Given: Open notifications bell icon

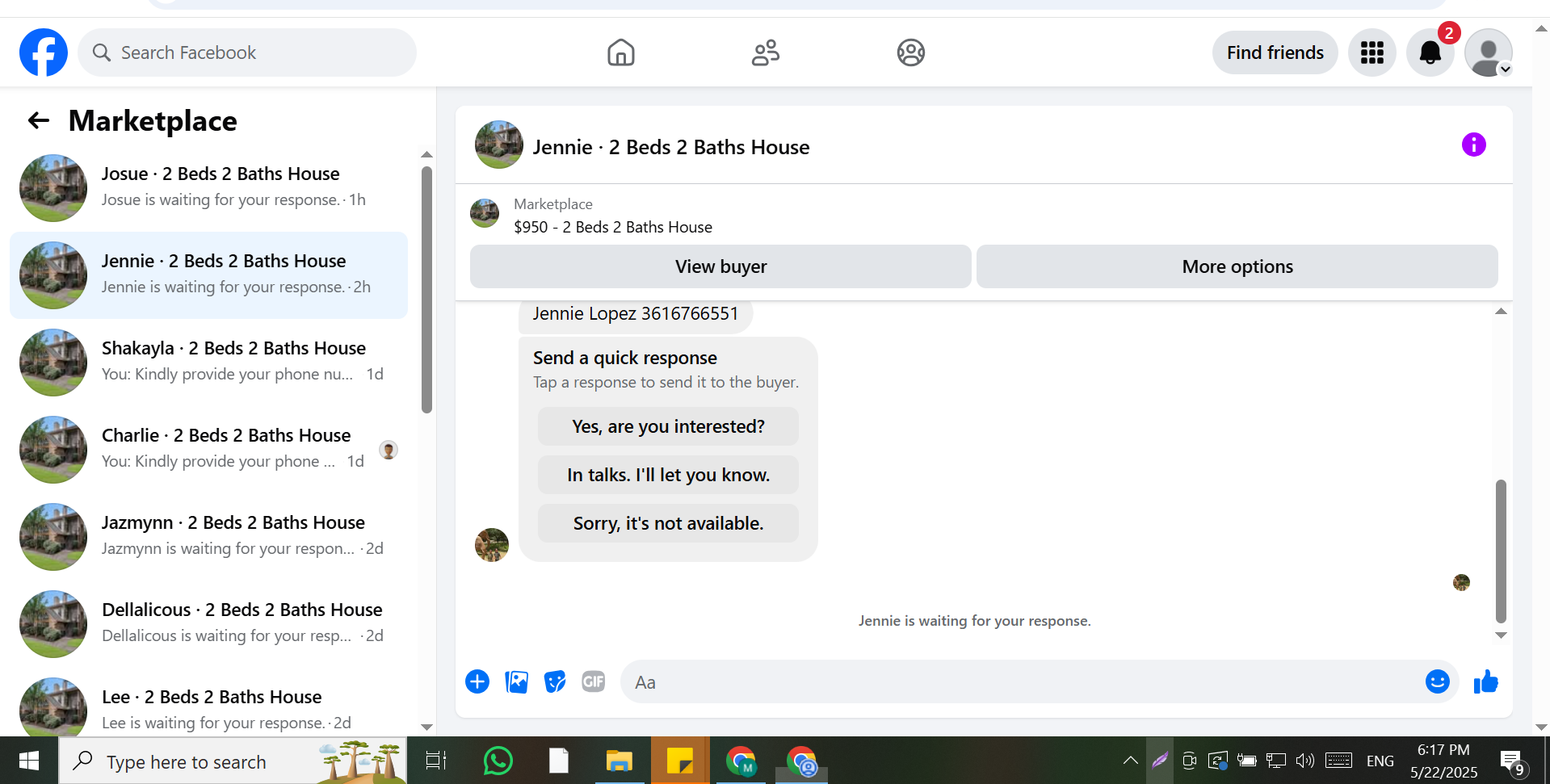Looking at the screenshot, I should click(x=1430, y=52).
